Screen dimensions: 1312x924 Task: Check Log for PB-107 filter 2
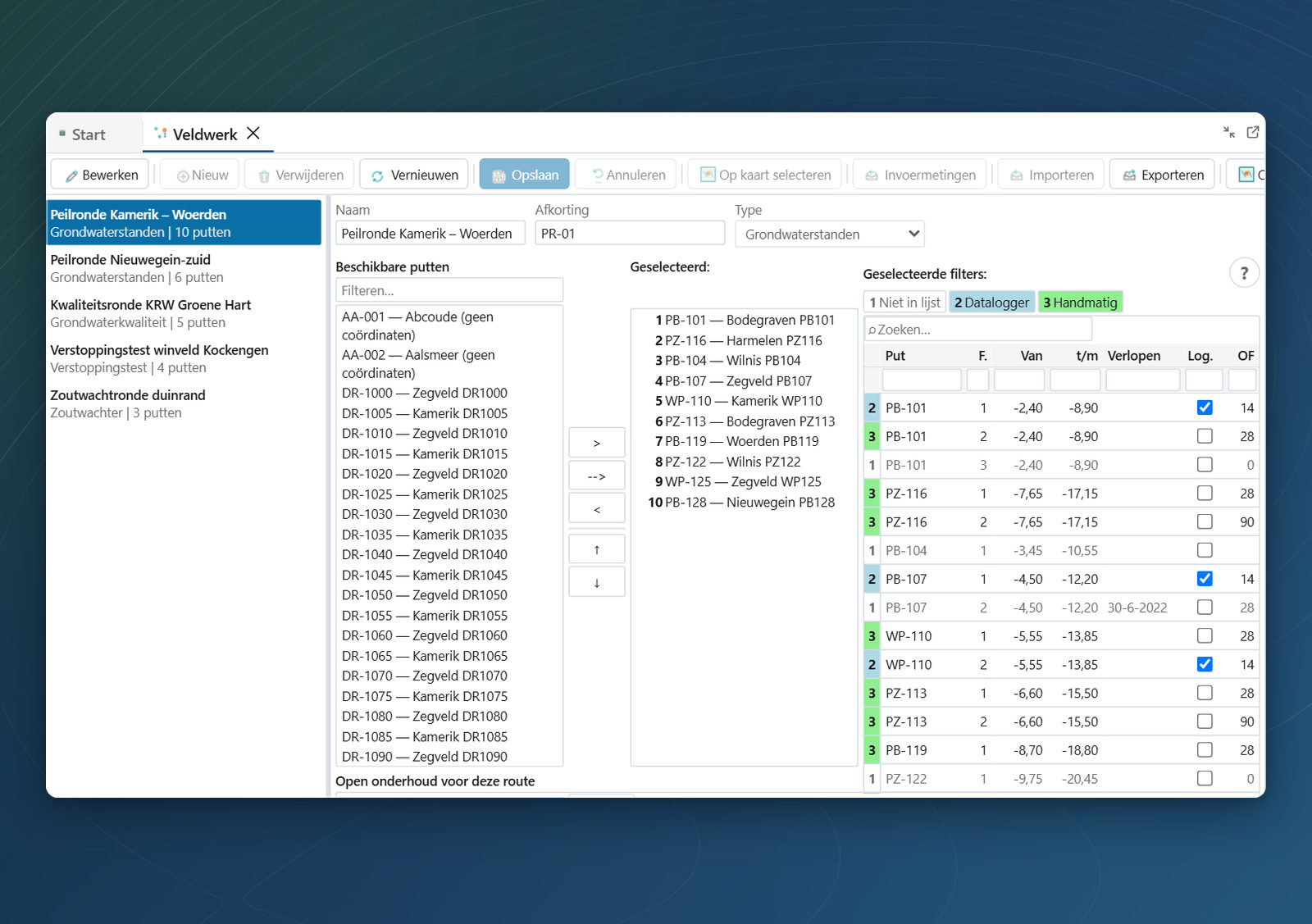coord(1205,608)
